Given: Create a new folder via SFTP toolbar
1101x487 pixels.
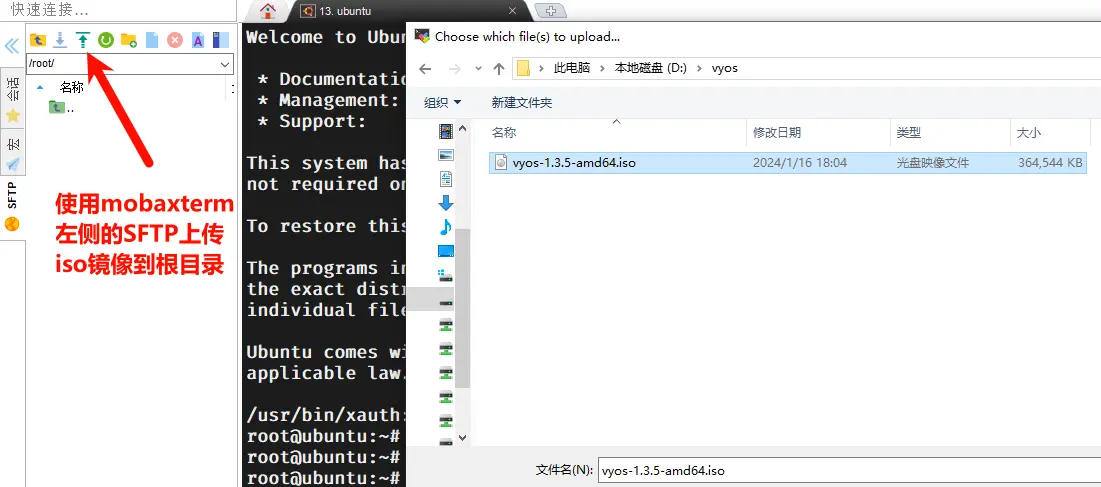Looking at the screenshot, I should click(x=128, y=40).
